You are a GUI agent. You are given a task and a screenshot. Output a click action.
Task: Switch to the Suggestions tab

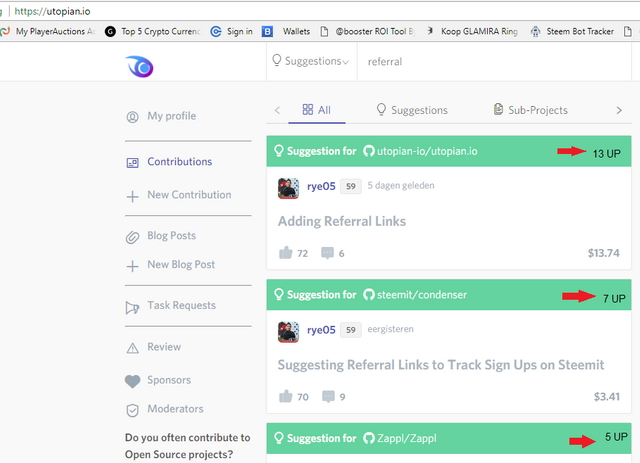tap(412, 110)
